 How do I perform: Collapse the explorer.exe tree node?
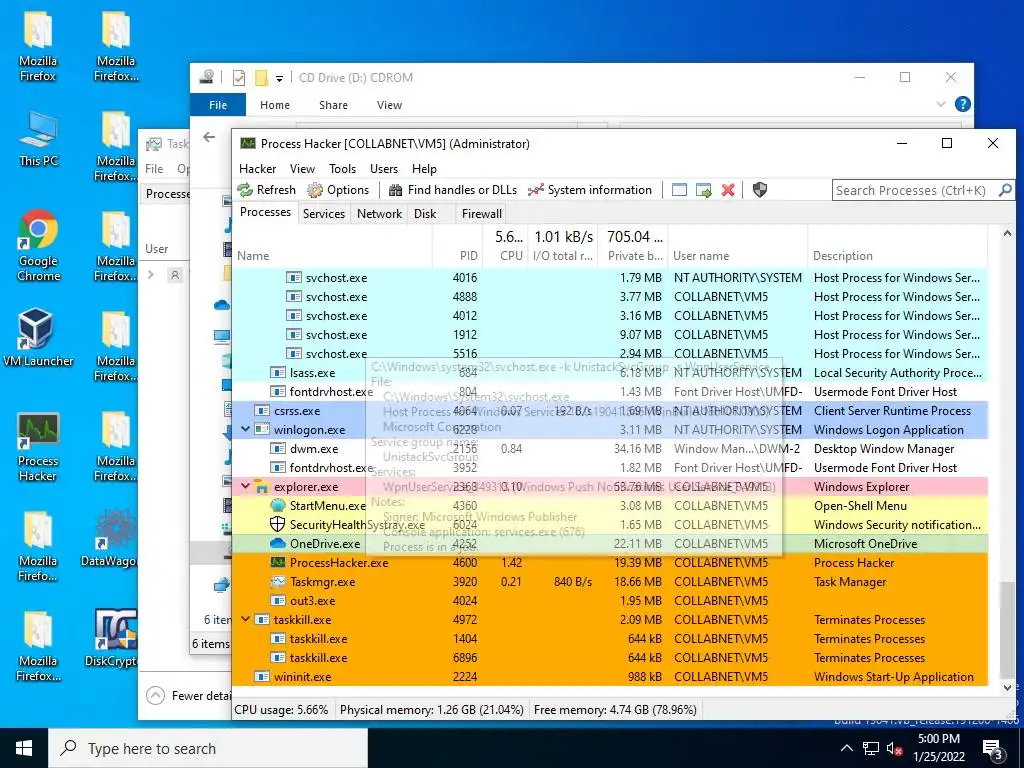coord(246,487)
